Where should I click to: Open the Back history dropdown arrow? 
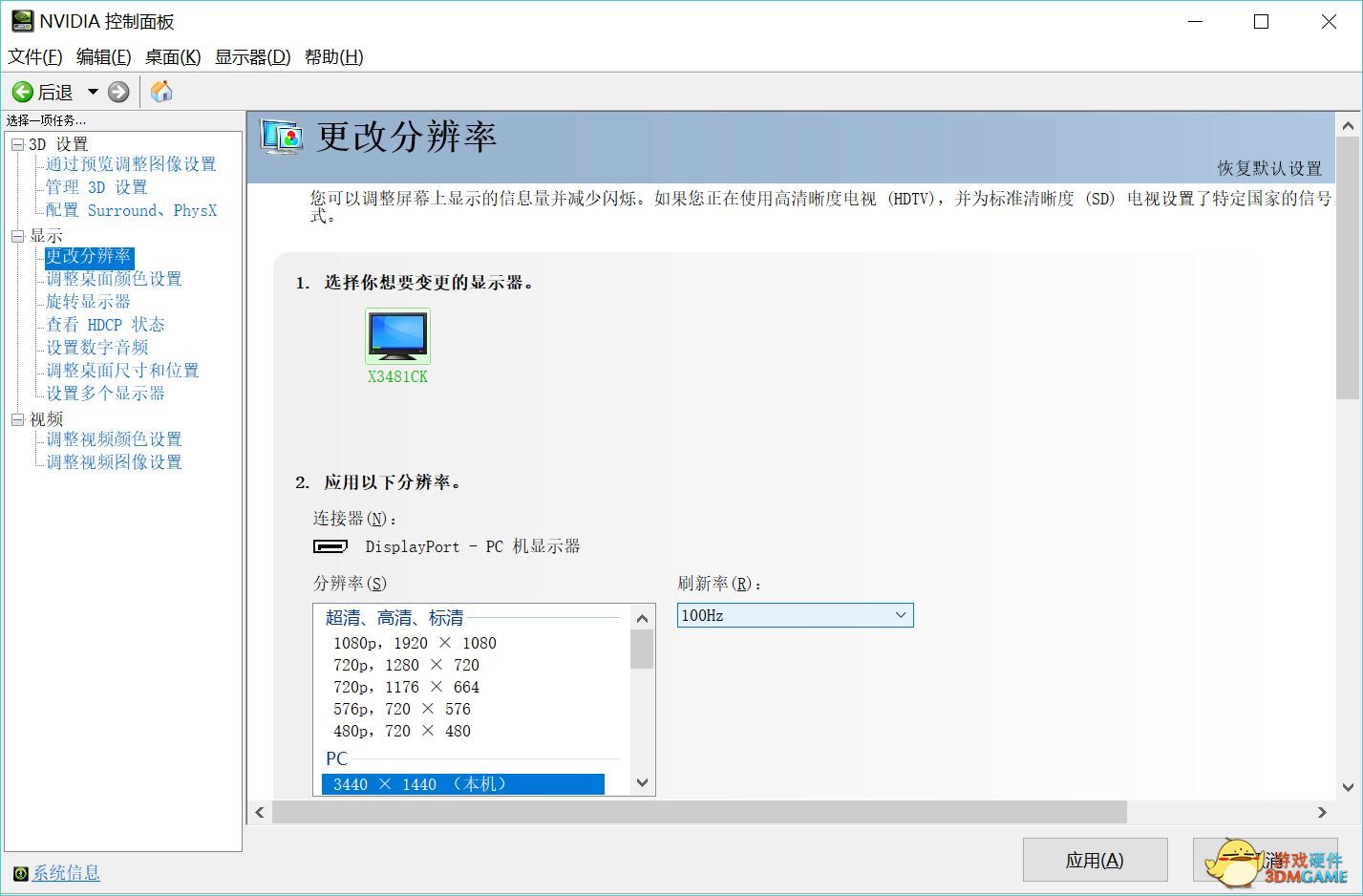tap(93, 92)
